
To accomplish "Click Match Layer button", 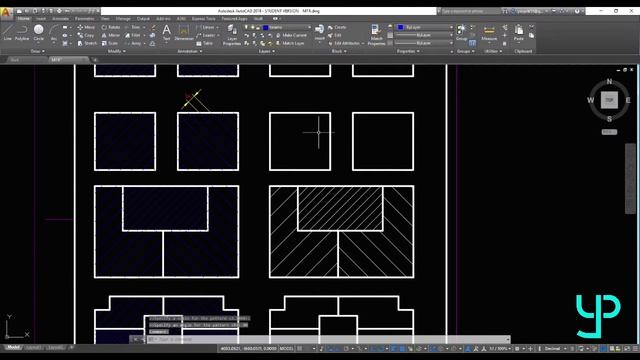I will pos(290,43).
